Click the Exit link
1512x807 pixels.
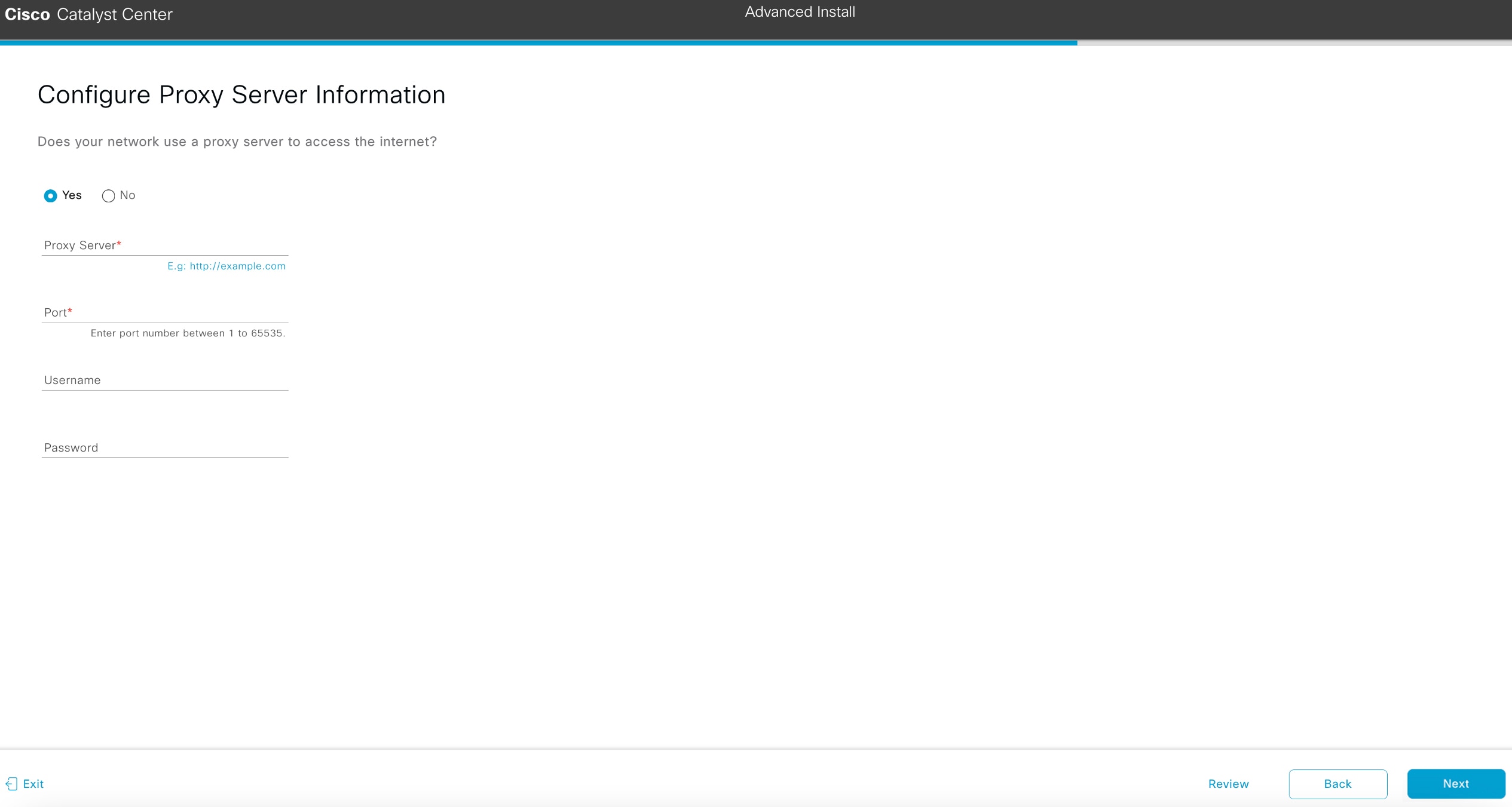click(33, 784)
